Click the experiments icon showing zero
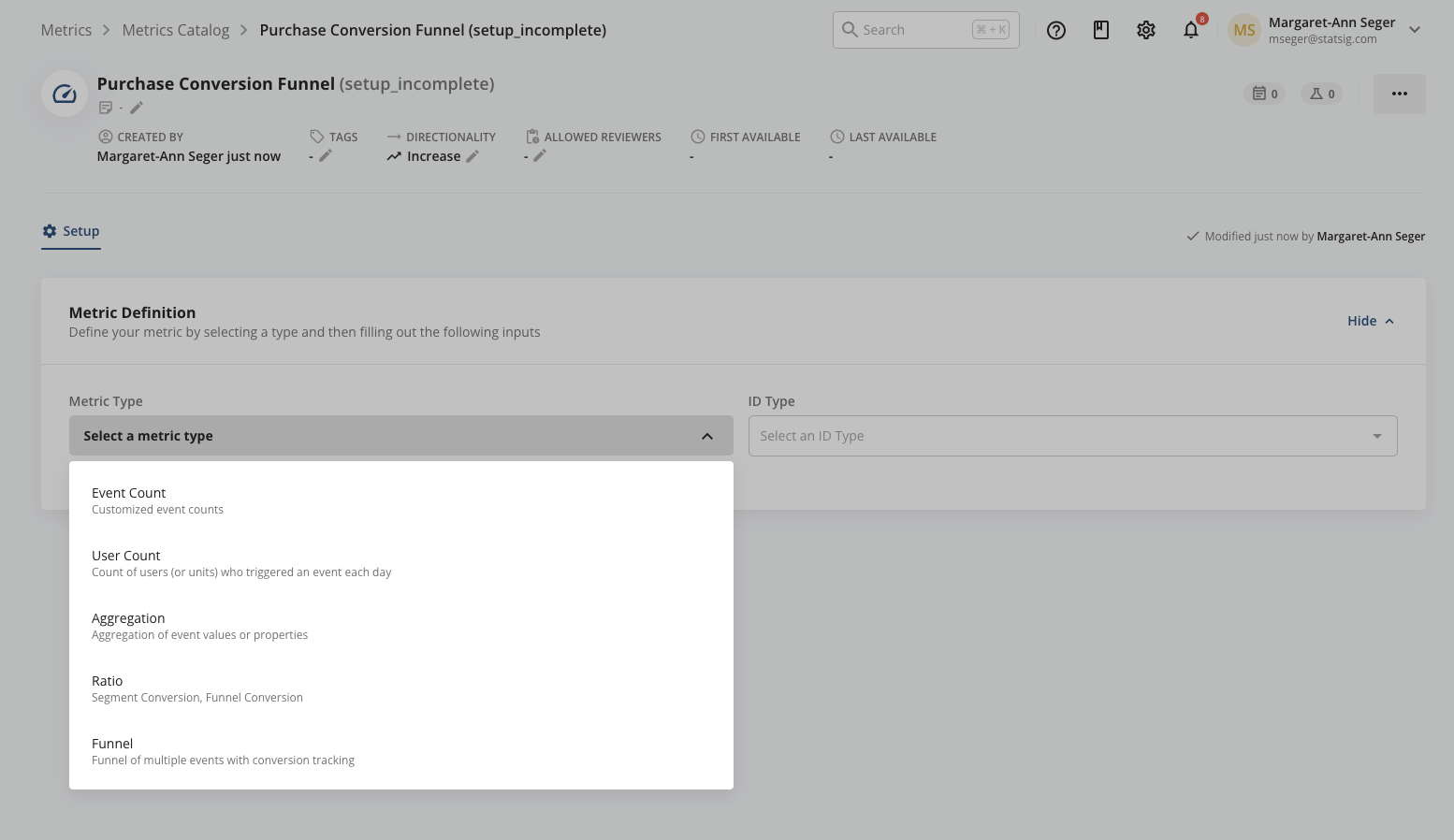This screenshot has height=840, width=1454. coord(1321,94)
